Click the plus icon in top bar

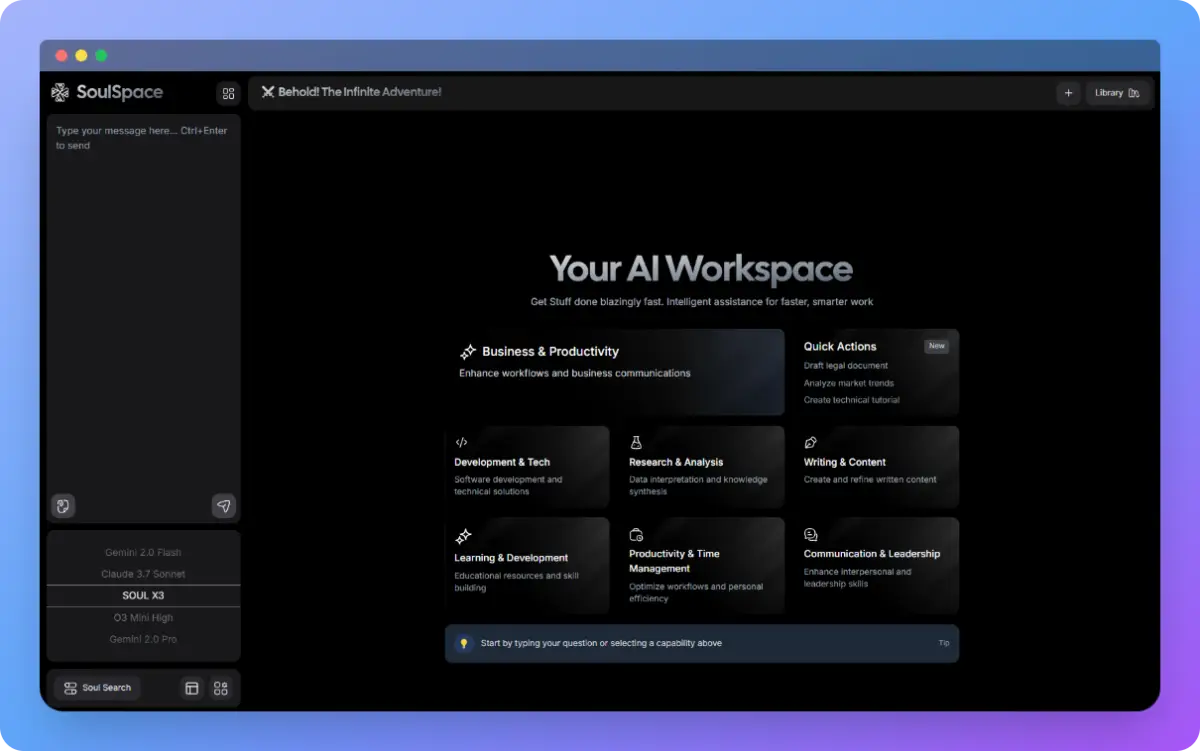(1068, 93)
